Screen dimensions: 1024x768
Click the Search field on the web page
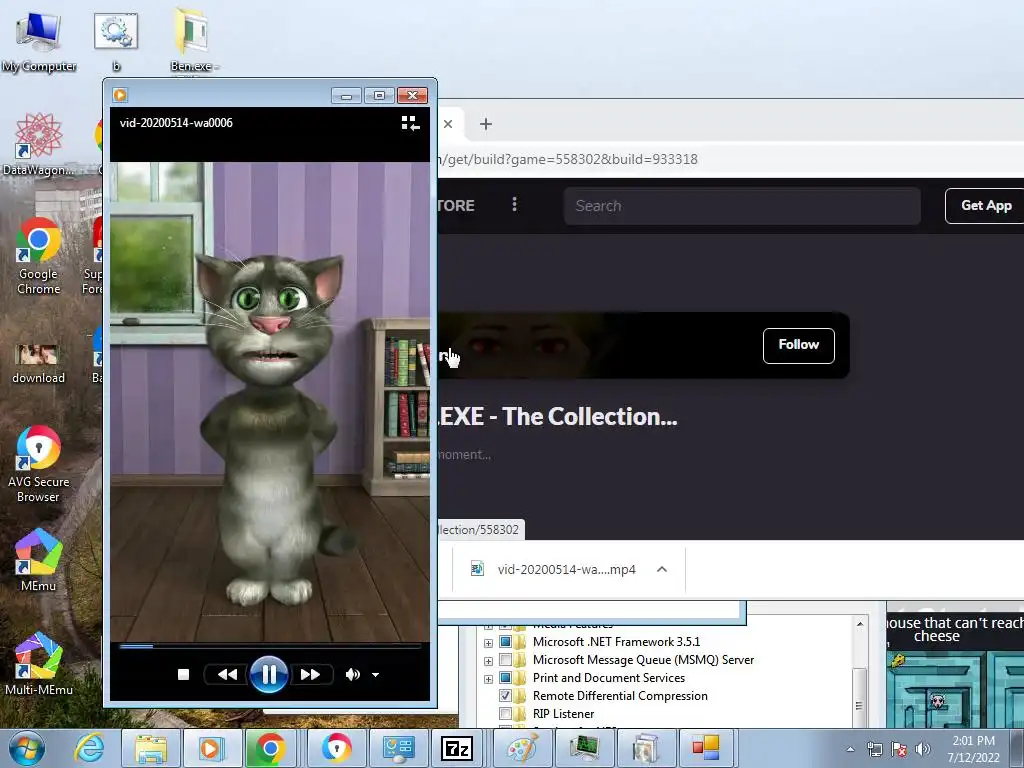click(x=742, y=206)
